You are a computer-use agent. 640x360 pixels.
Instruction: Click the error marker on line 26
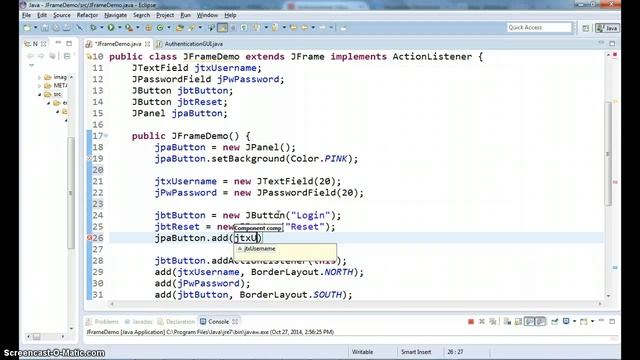pyautogui.click(x=89, y=238)
